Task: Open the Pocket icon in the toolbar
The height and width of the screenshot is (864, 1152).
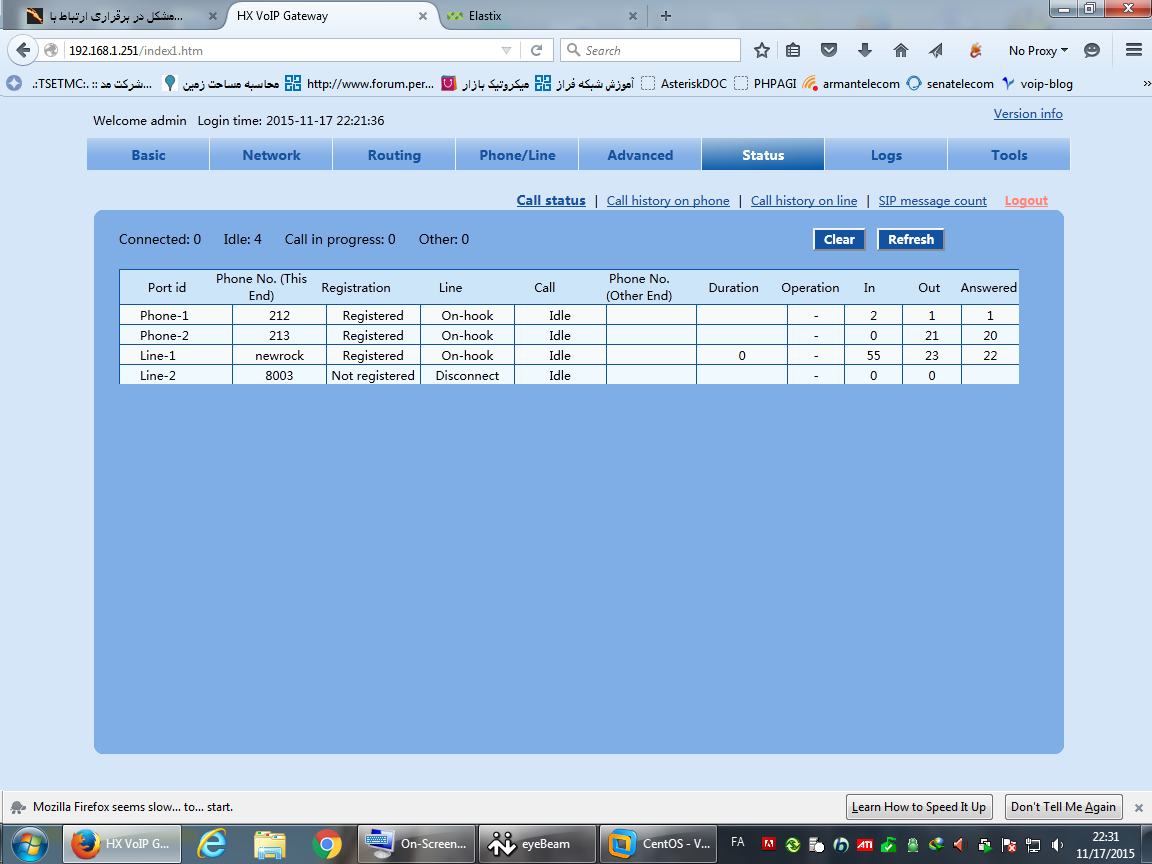Action: point(829,50)
